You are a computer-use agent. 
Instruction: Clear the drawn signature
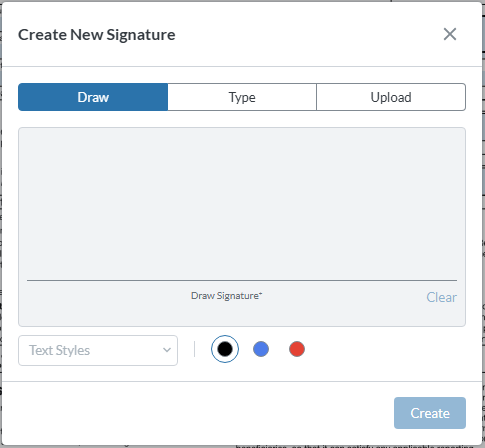click(x=441, y=297)
